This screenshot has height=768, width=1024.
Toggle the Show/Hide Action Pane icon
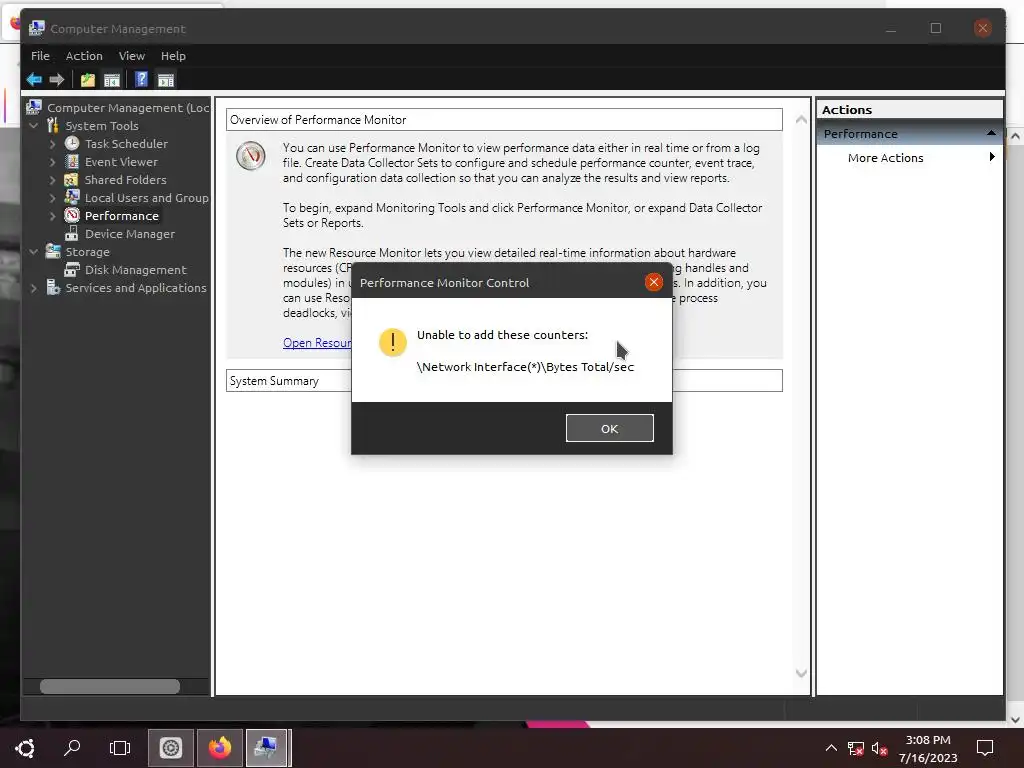click(166, 80)
